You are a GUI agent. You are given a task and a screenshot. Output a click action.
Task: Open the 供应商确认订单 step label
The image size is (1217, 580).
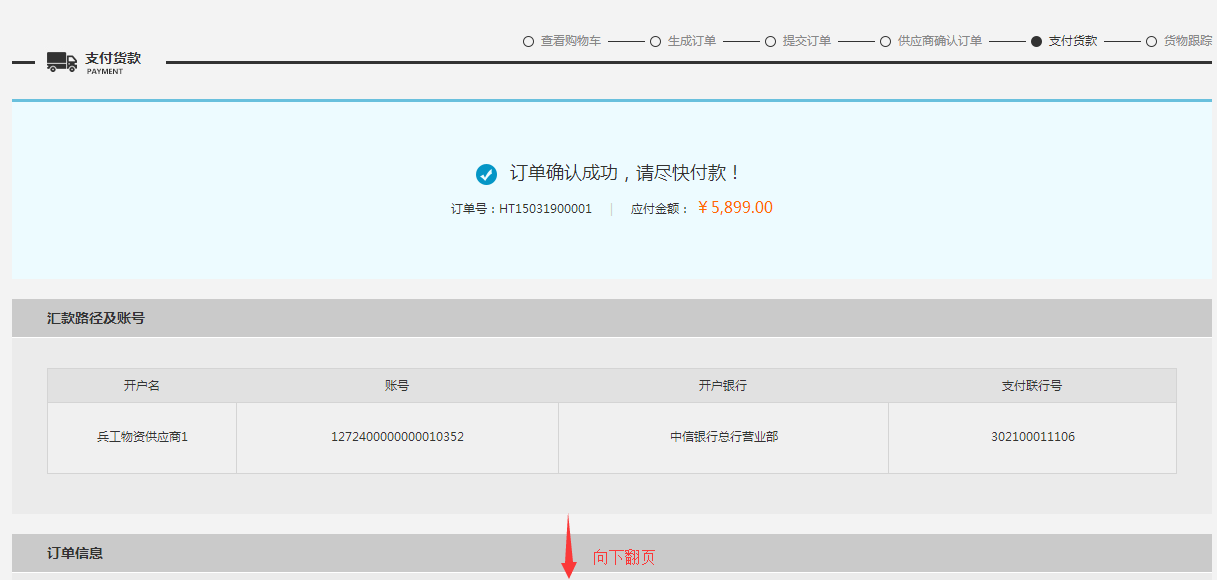pos(939,41)
